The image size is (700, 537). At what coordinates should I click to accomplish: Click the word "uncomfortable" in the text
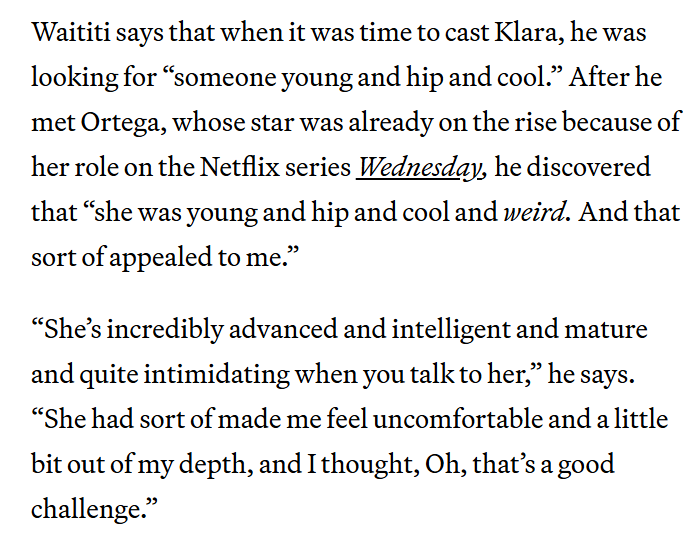pos(458,419)
